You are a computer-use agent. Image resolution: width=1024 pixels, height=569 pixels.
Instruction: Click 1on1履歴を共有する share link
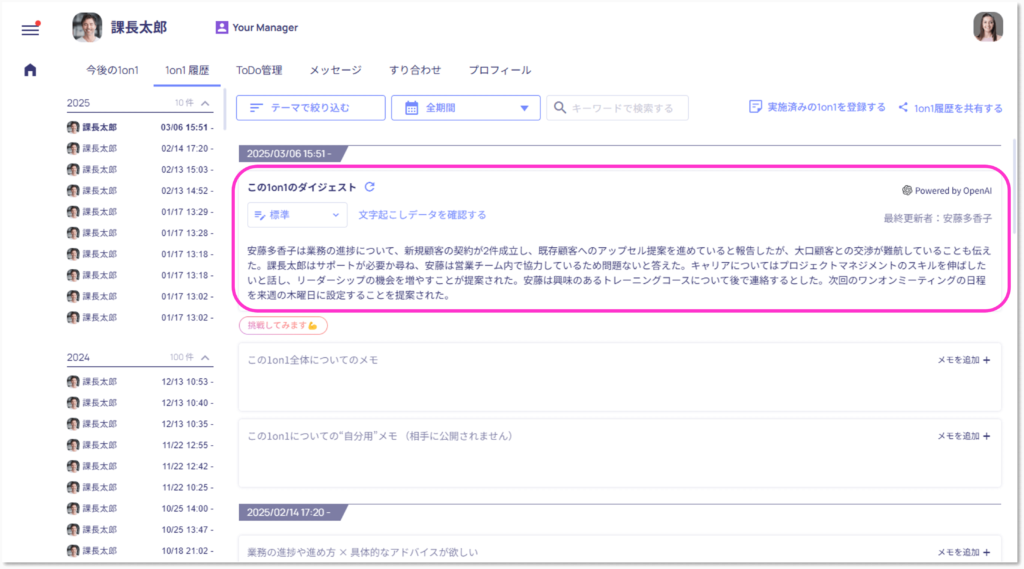(951, 108)
